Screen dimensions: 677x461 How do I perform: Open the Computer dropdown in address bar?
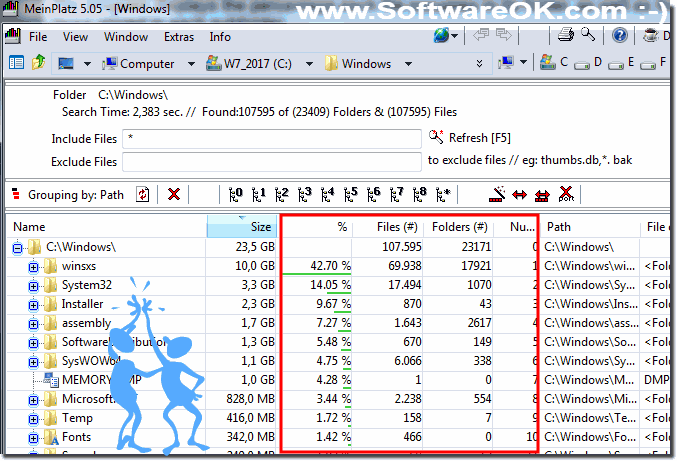[x=191, y=64]
